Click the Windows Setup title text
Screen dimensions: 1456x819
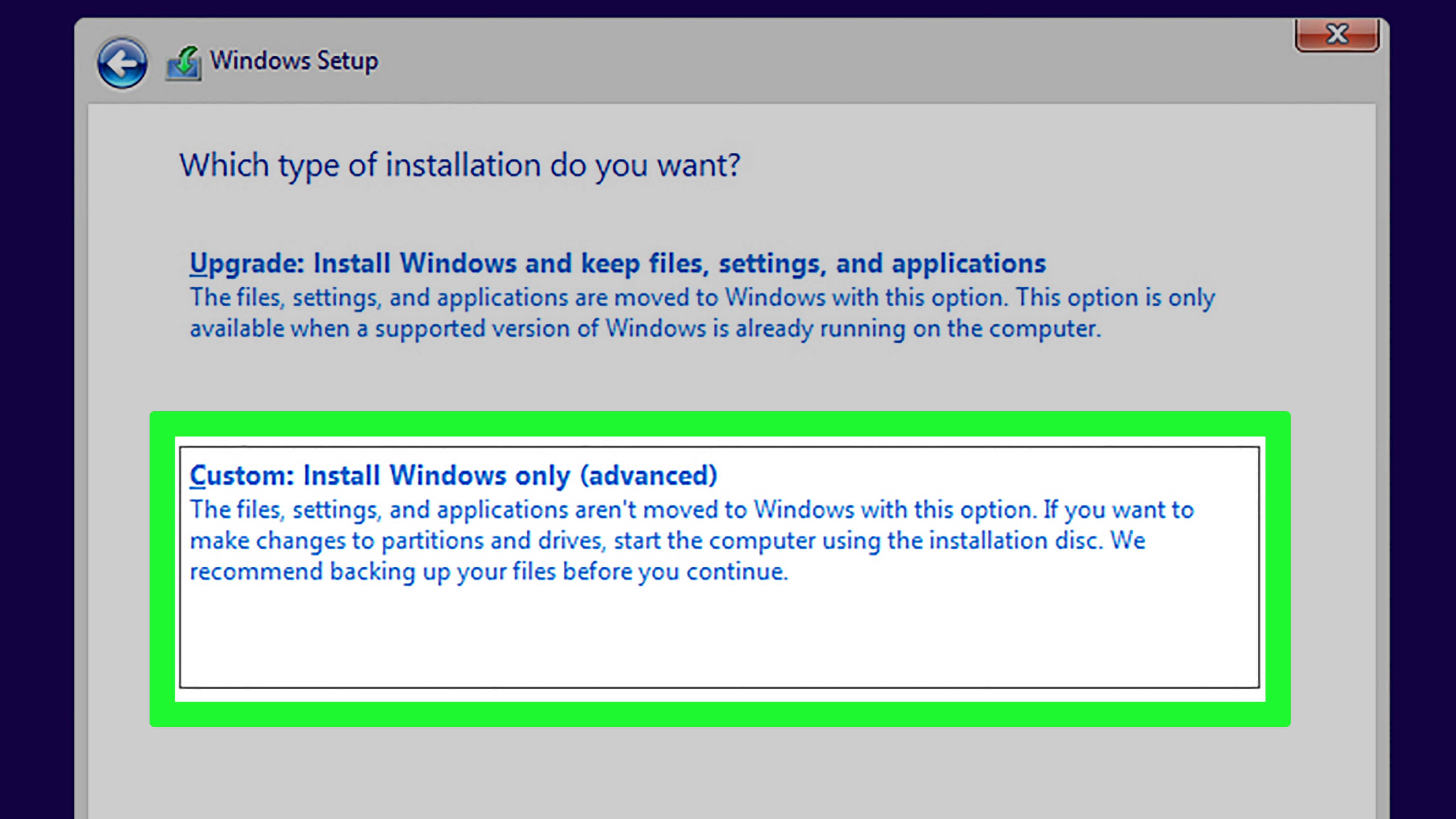[x=294, y=61]
